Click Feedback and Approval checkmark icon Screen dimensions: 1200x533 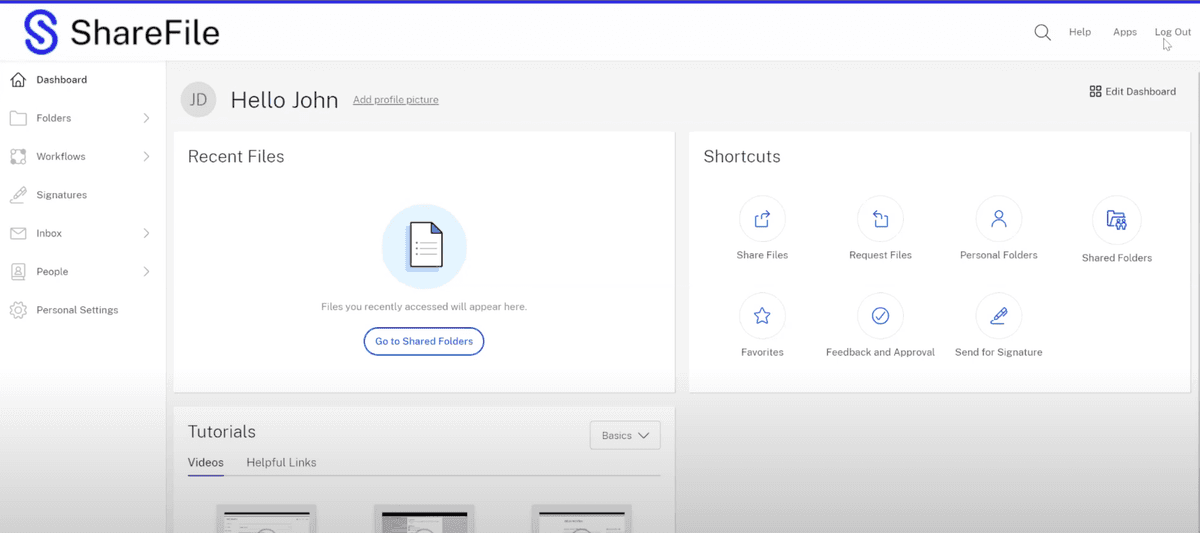880,316
